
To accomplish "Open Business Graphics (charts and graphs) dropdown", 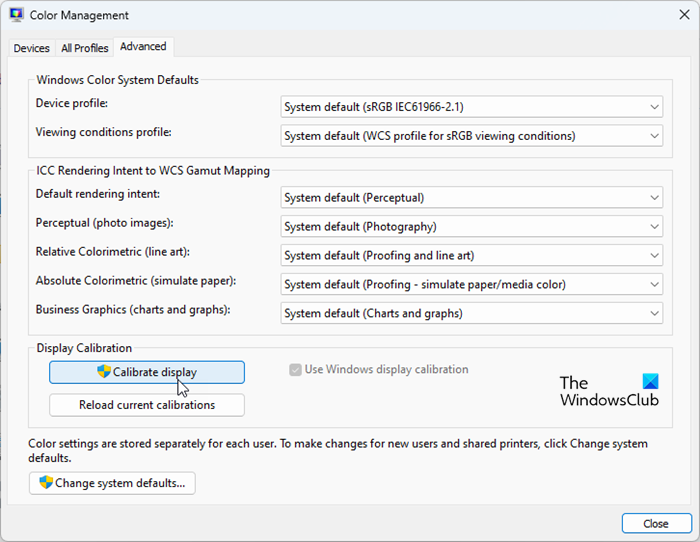I will (x=471, y=313).
